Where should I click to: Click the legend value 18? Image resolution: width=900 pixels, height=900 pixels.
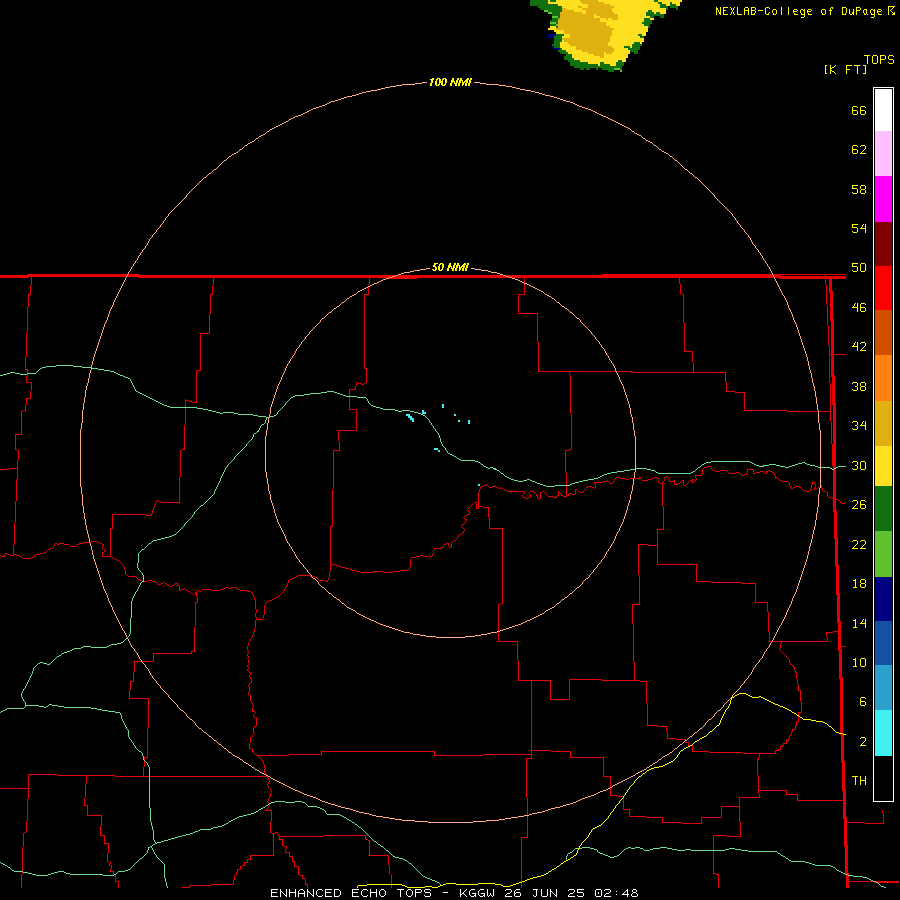click(859, 584)
